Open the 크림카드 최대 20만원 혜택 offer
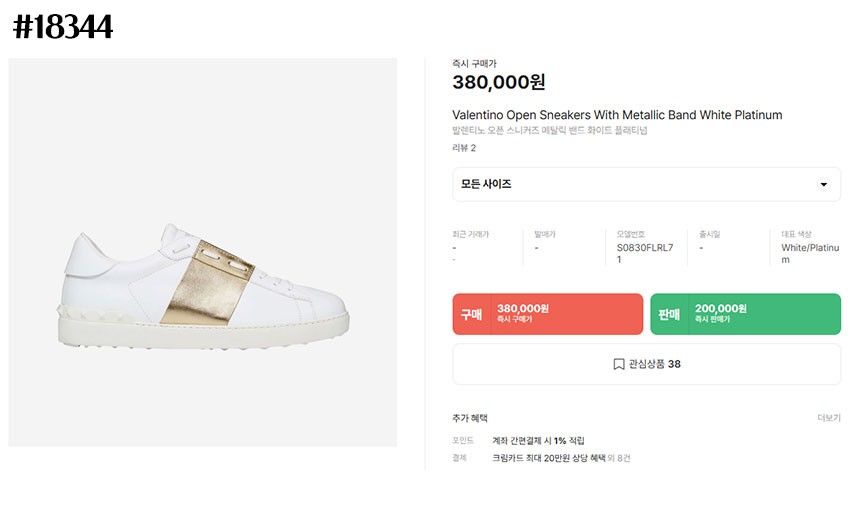 550,458
